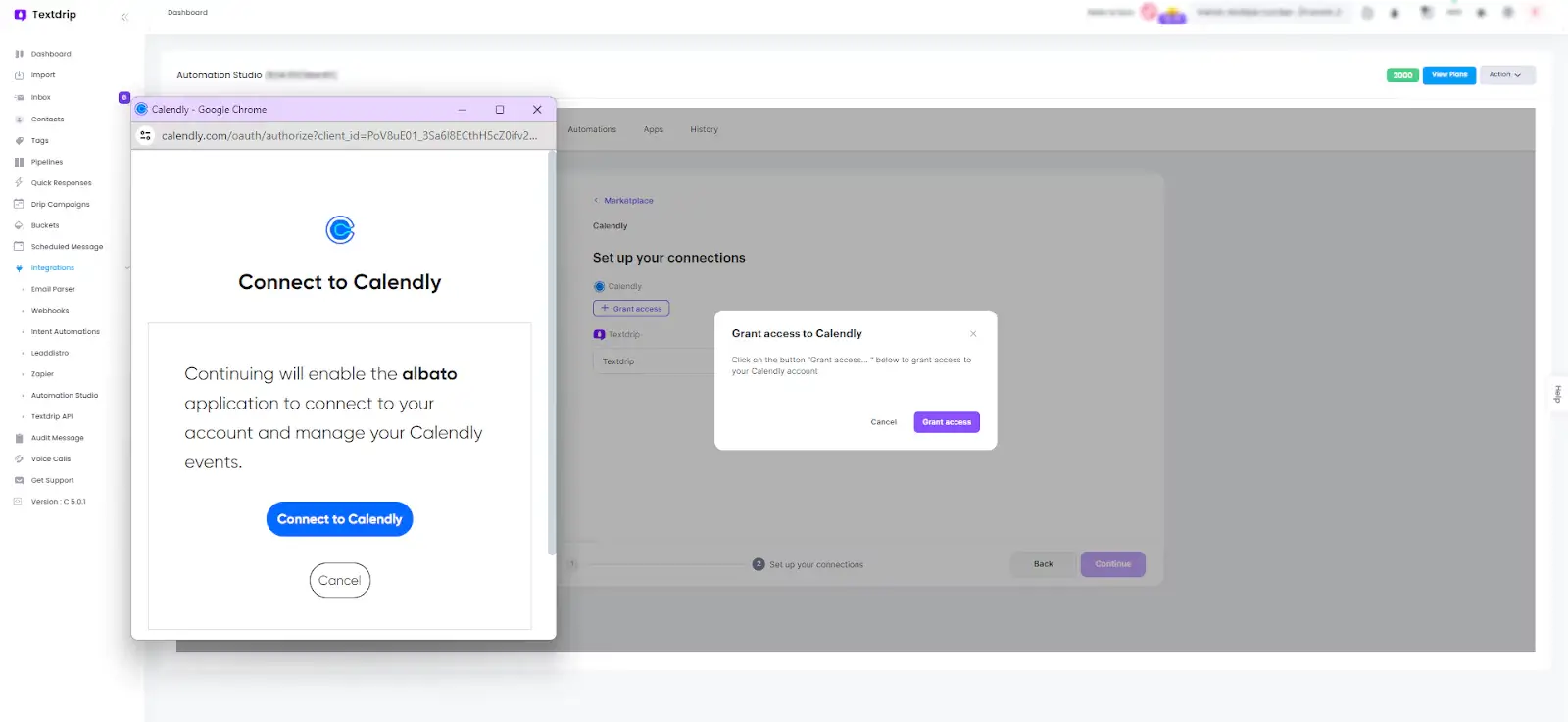Click Cancel in the Calendly popup
The height and width of the screenshot is (722, 1568).
pyautogui.click(x=340, y=580)
